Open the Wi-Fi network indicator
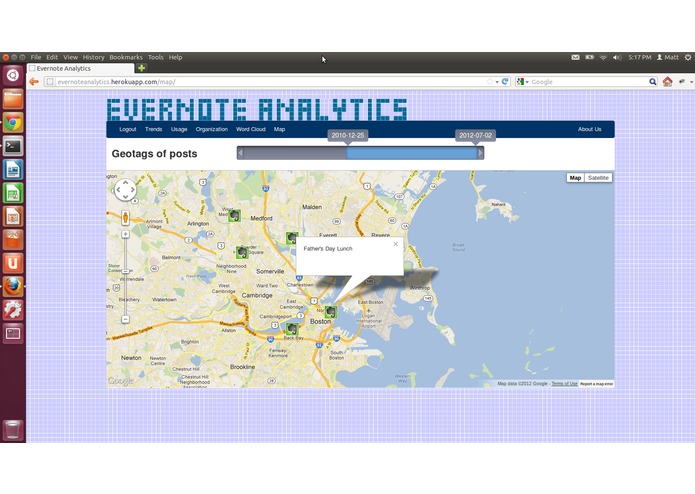This screenshot has width=695, height=494. pyautogui.click(x=603, y=57)
